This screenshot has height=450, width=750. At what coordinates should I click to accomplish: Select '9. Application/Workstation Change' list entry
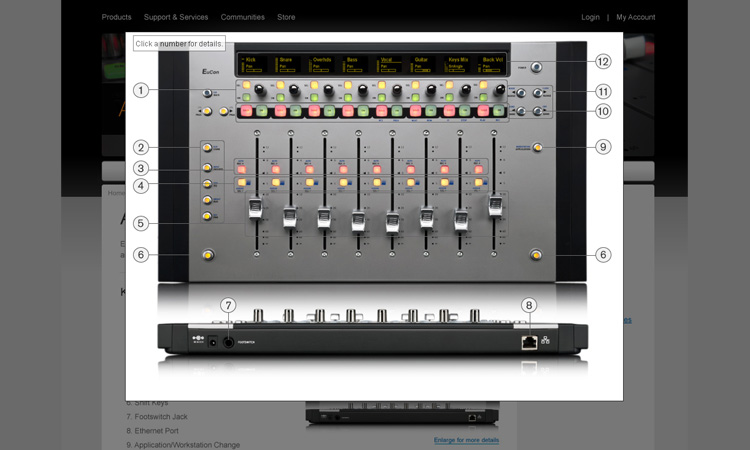(x=183, y=445)
